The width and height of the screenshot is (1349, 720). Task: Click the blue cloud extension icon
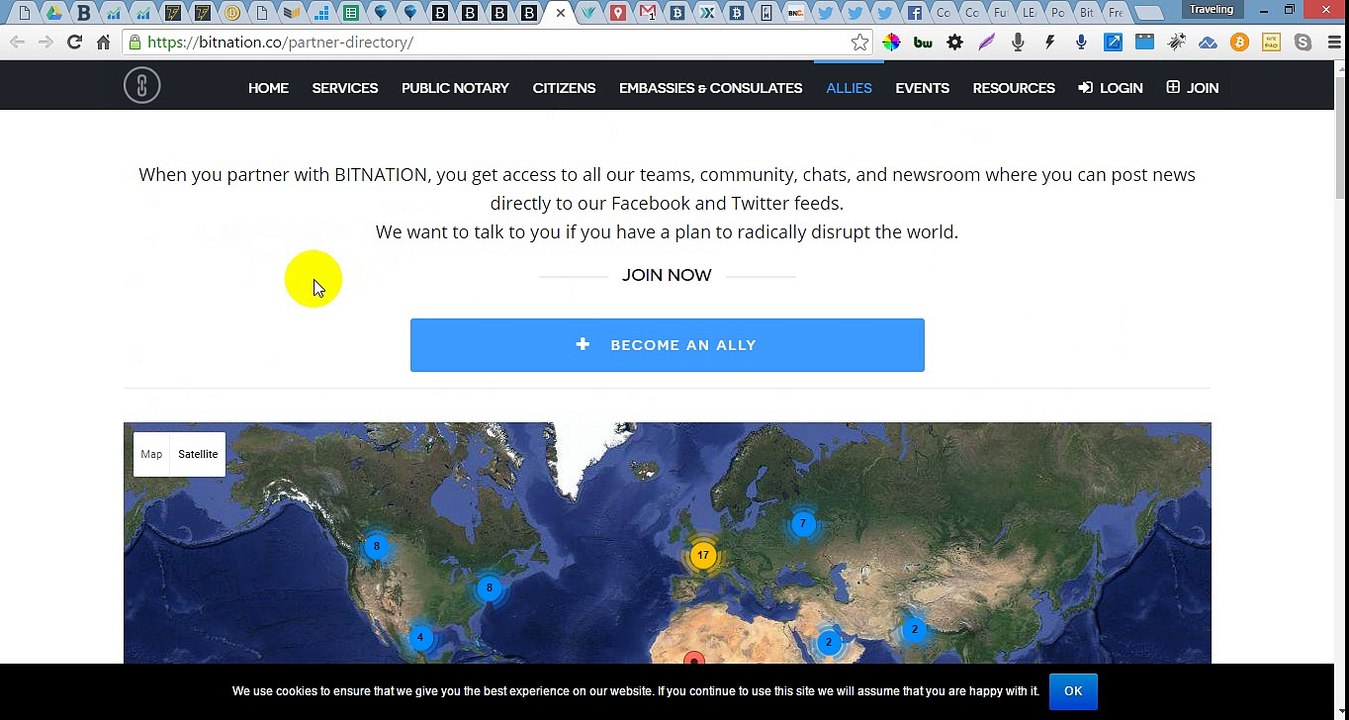click(x=1208, y=42)
